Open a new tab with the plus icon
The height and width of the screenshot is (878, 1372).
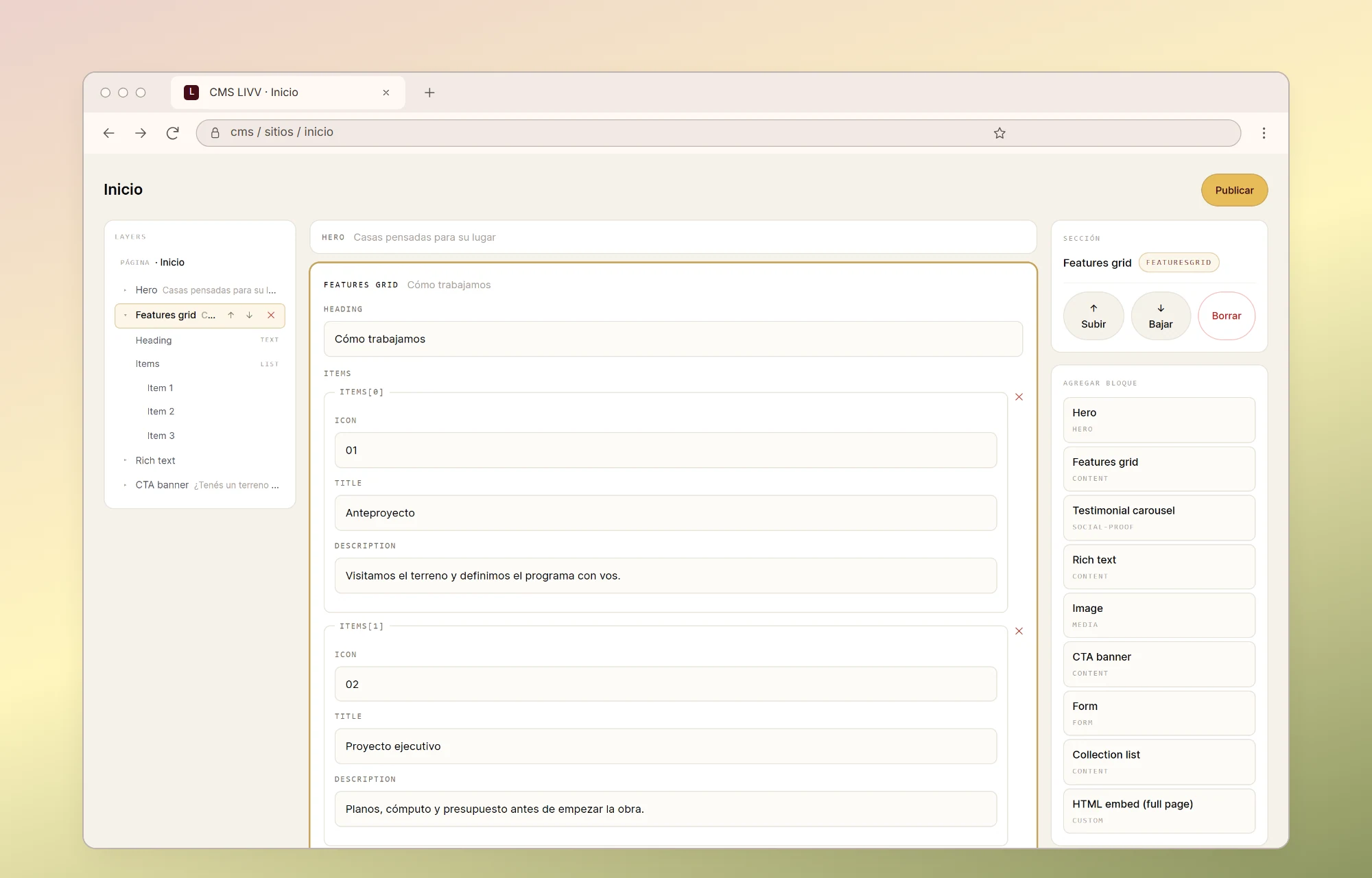(x=429, y=93)
